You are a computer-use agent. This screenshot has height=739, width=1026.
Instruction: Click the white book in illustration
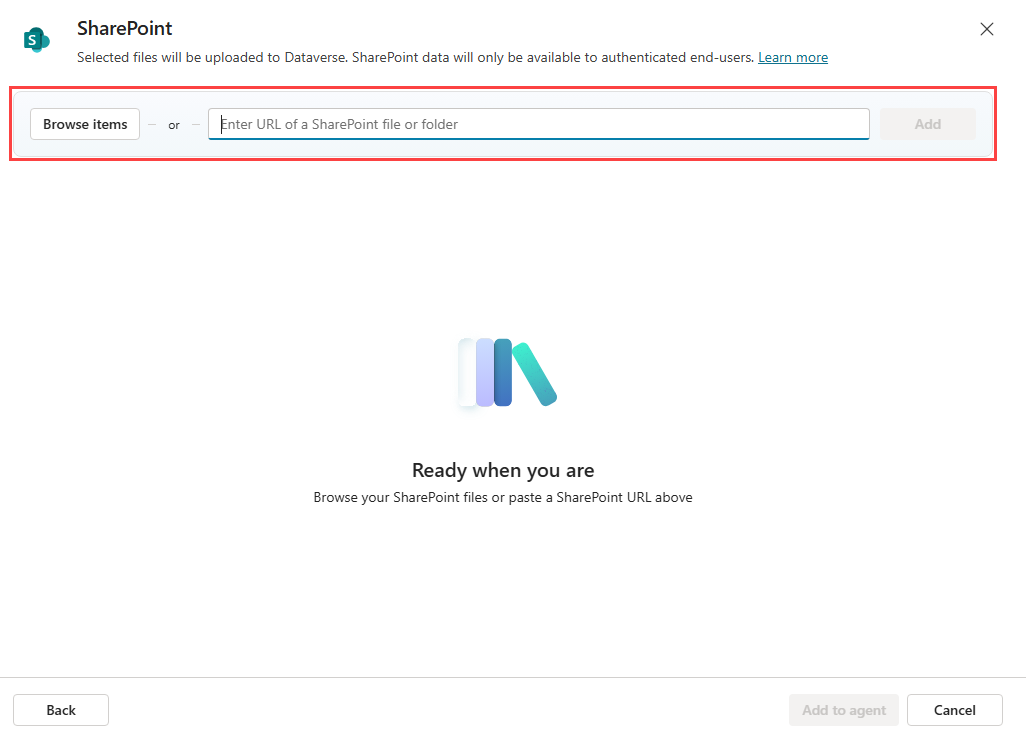click(x=466, y=372)
